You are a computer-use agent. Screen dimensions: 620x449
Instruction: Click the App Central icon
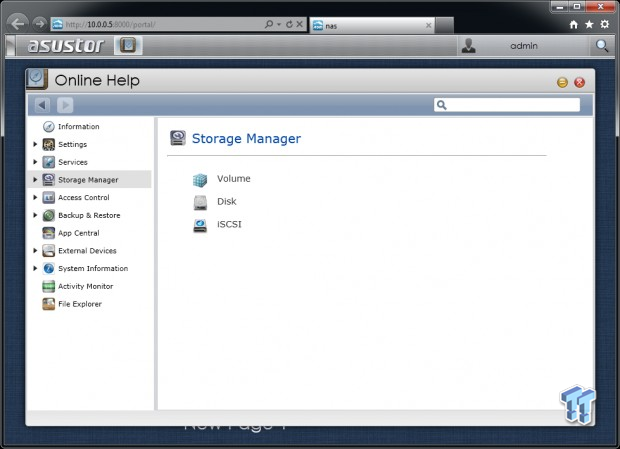pos(48,233)
